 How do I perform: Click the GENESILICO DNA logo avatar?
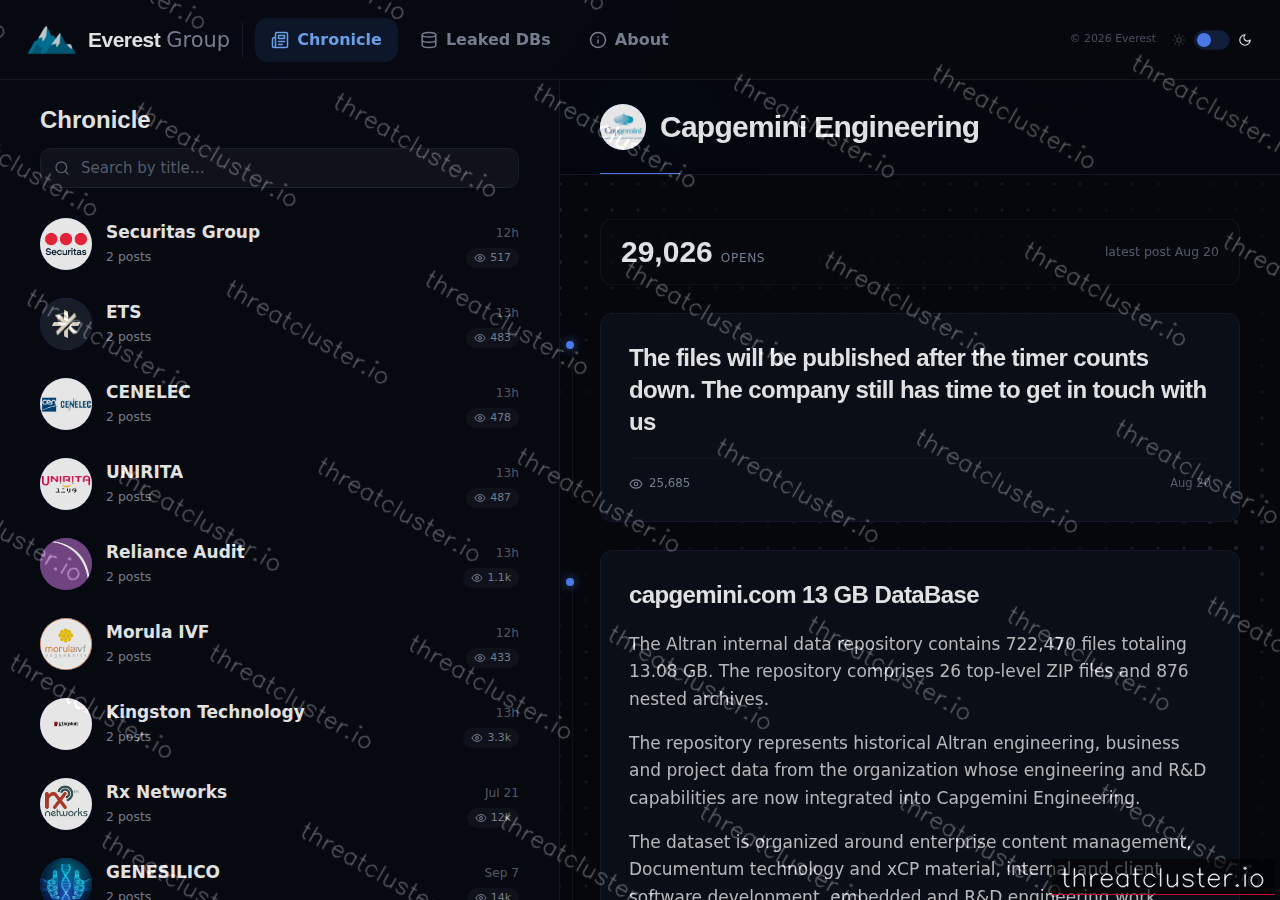click(66, 880)
